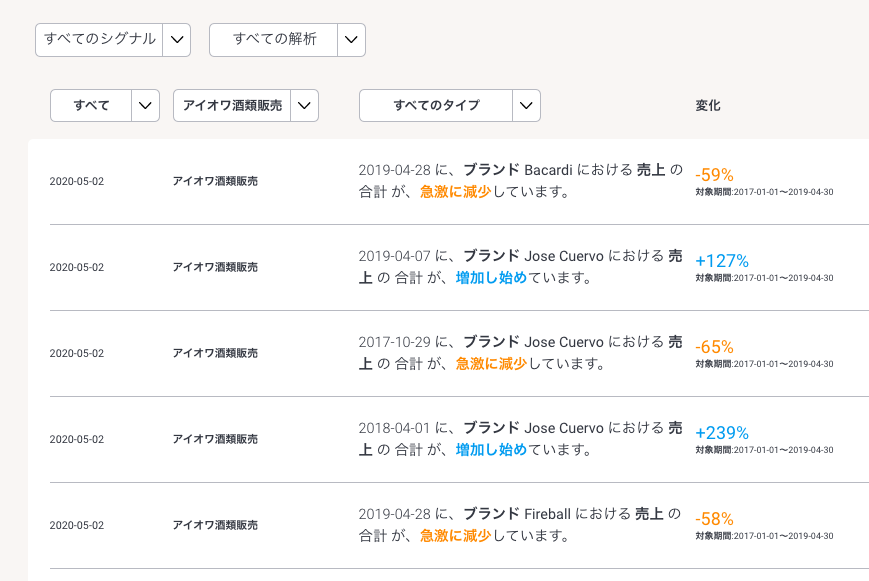869x581 pixels.
Task: Click the -59% change value
Action: 714,174
